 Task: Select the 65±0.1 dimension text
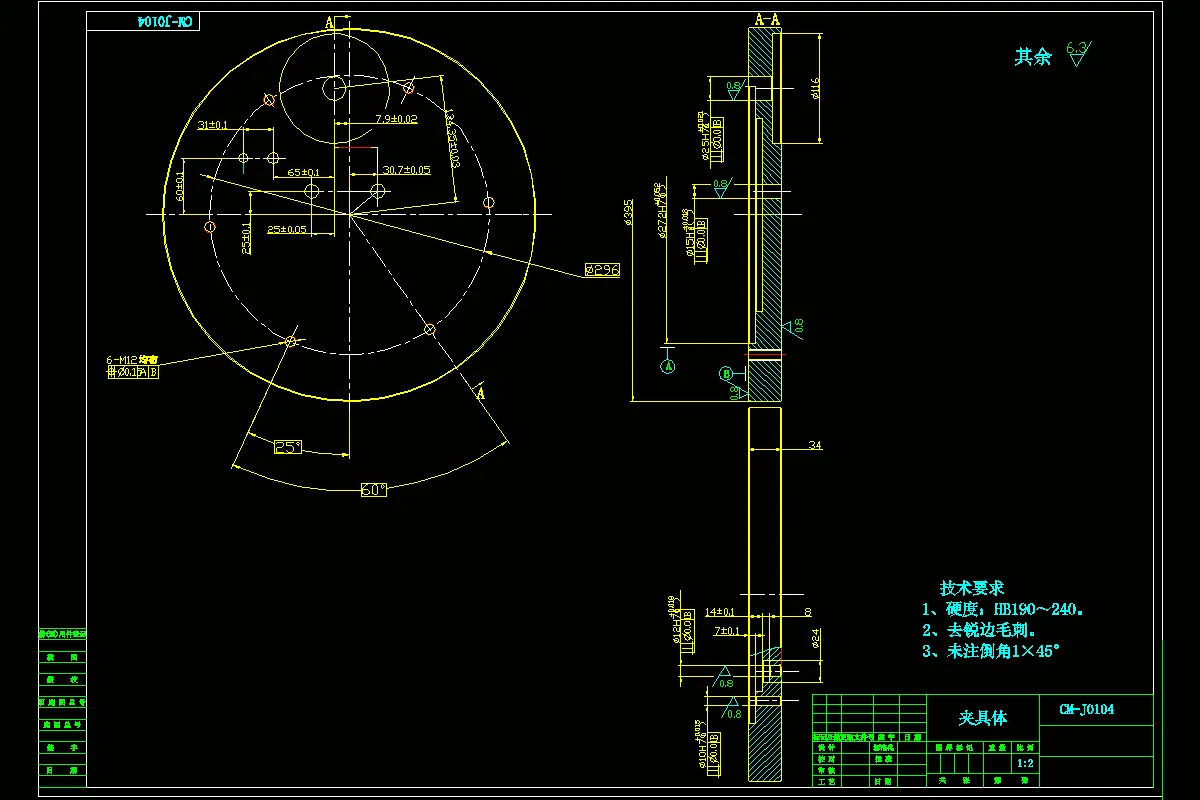(x=304, y=173)
